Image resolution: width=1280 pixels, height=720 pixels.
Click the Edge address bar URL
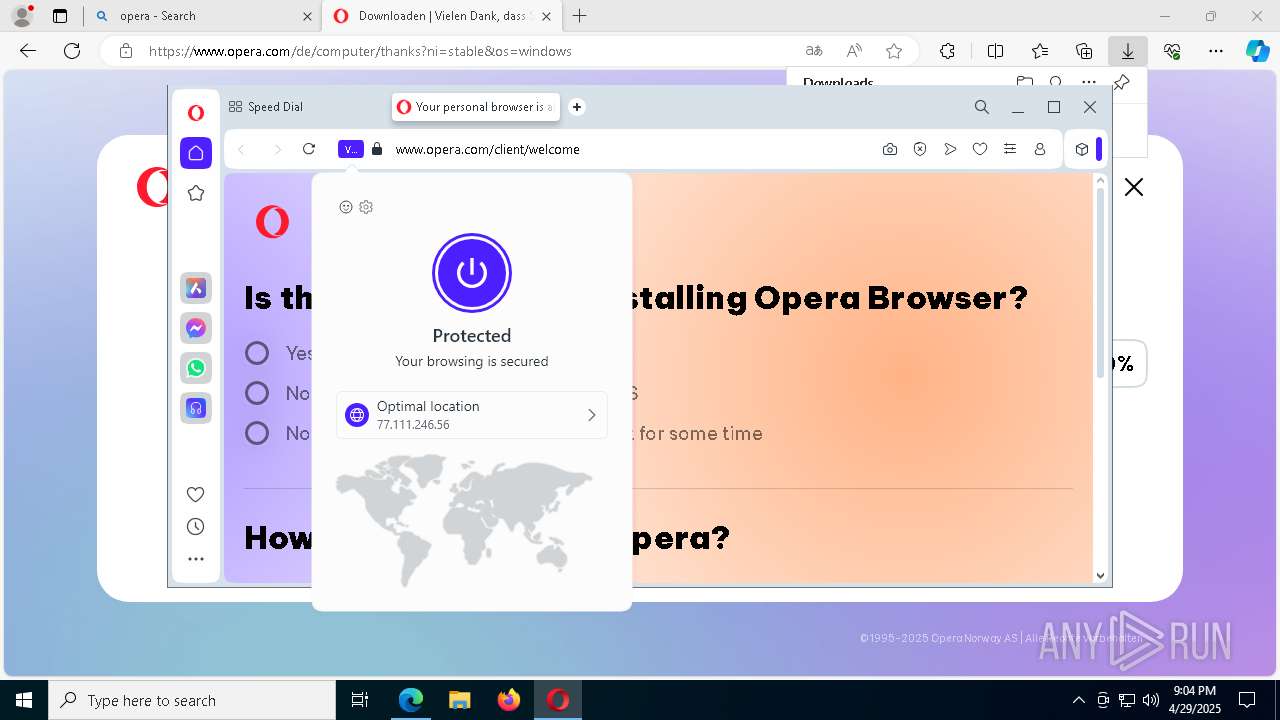(x=360, y=51)
